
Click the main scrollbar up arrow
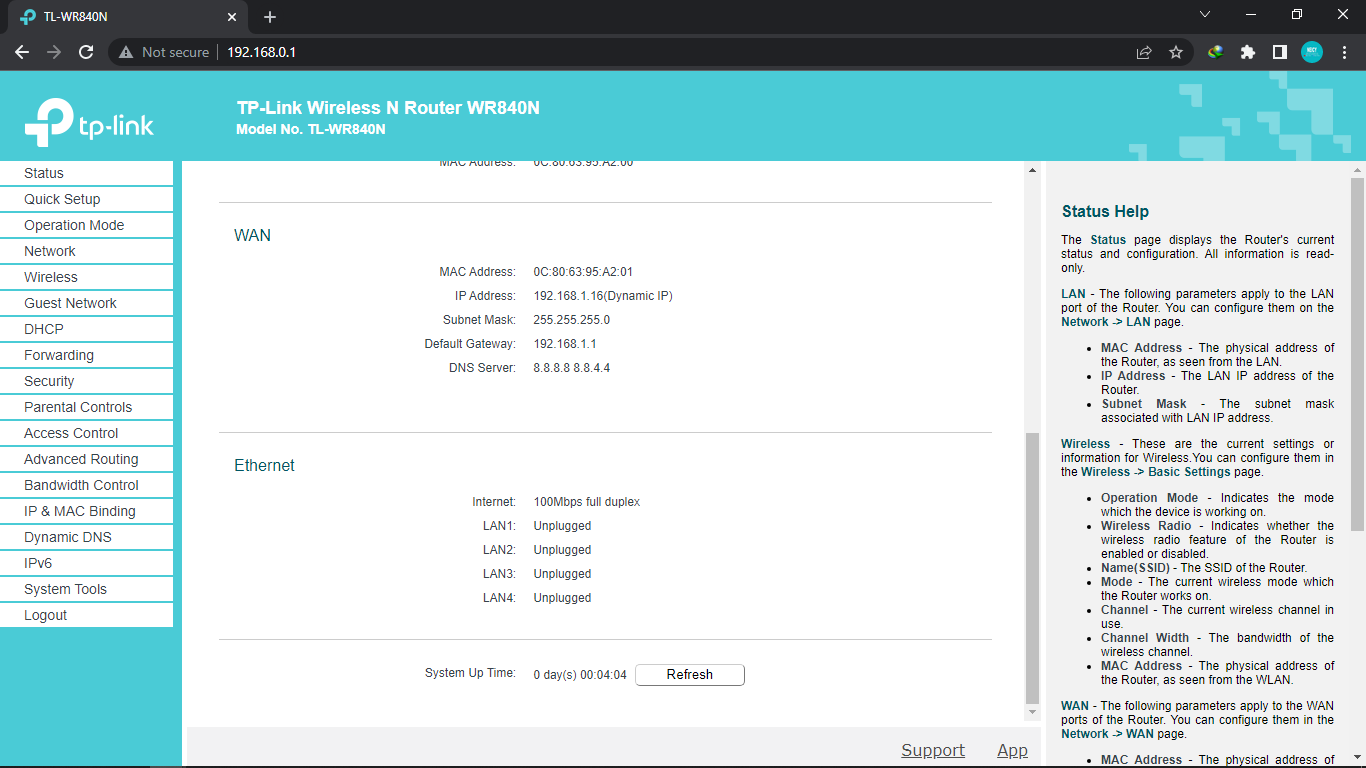click(x=1033, y=170)
